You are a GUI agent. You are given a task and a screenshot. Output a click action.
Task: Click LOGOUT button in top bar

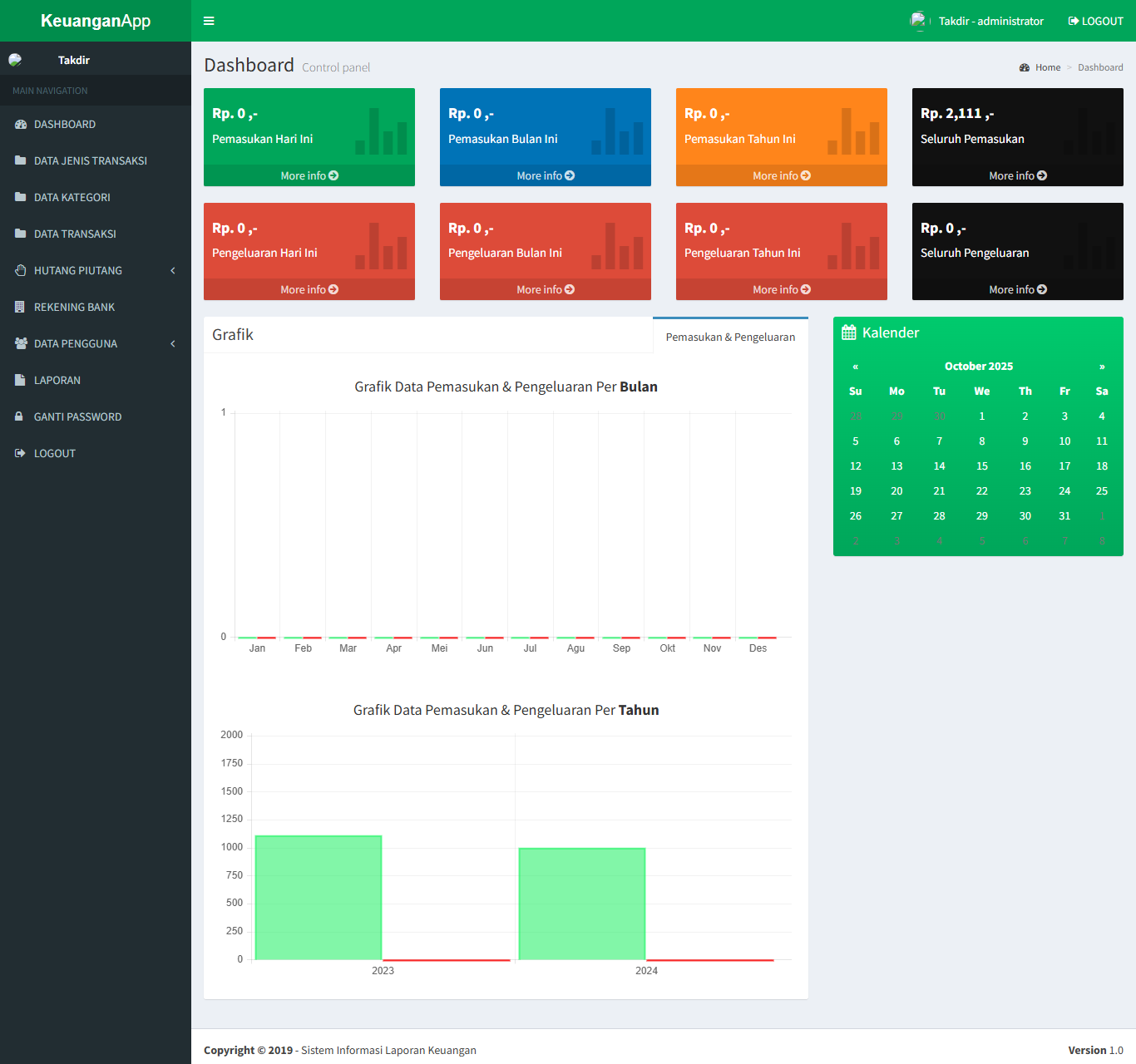[1095, 21]
